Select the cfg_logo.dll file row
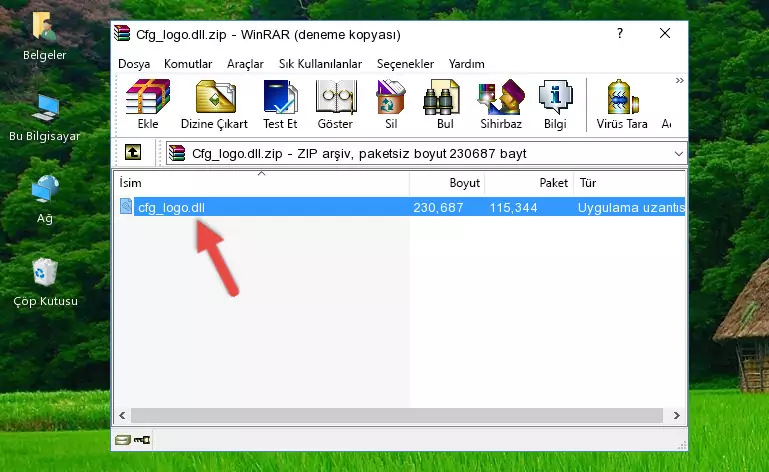769x472 pixels. 401,207
